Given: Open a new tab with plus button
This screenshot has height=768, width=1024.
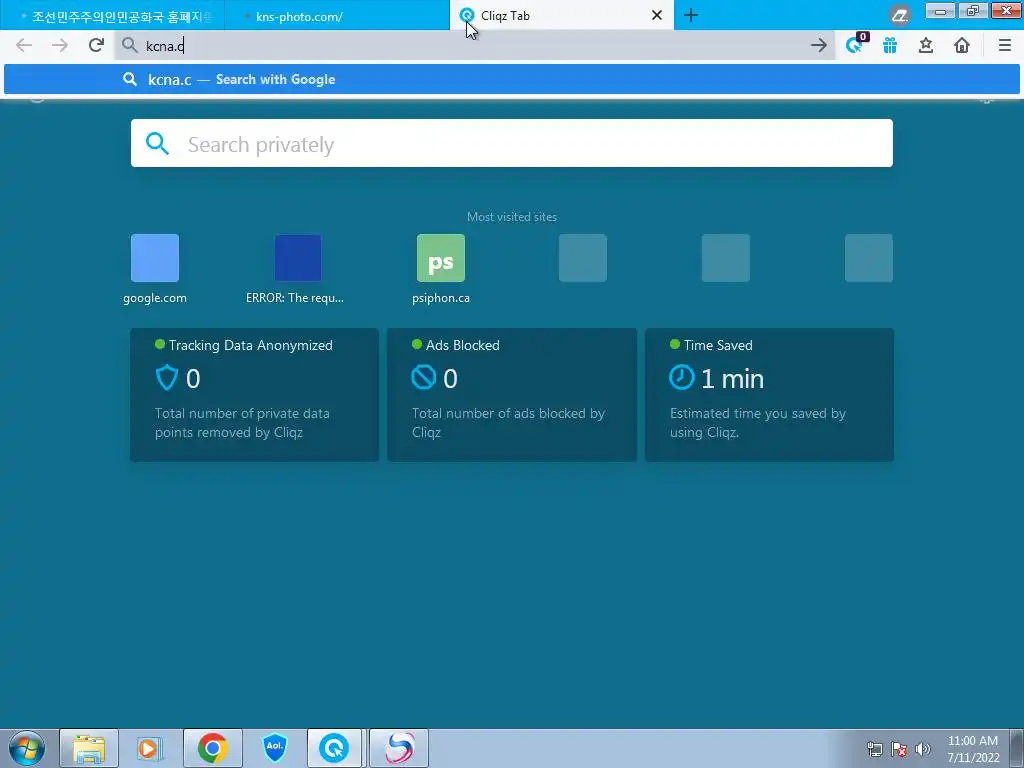Looking at the screenshot, I should click(x=691, y=15).
